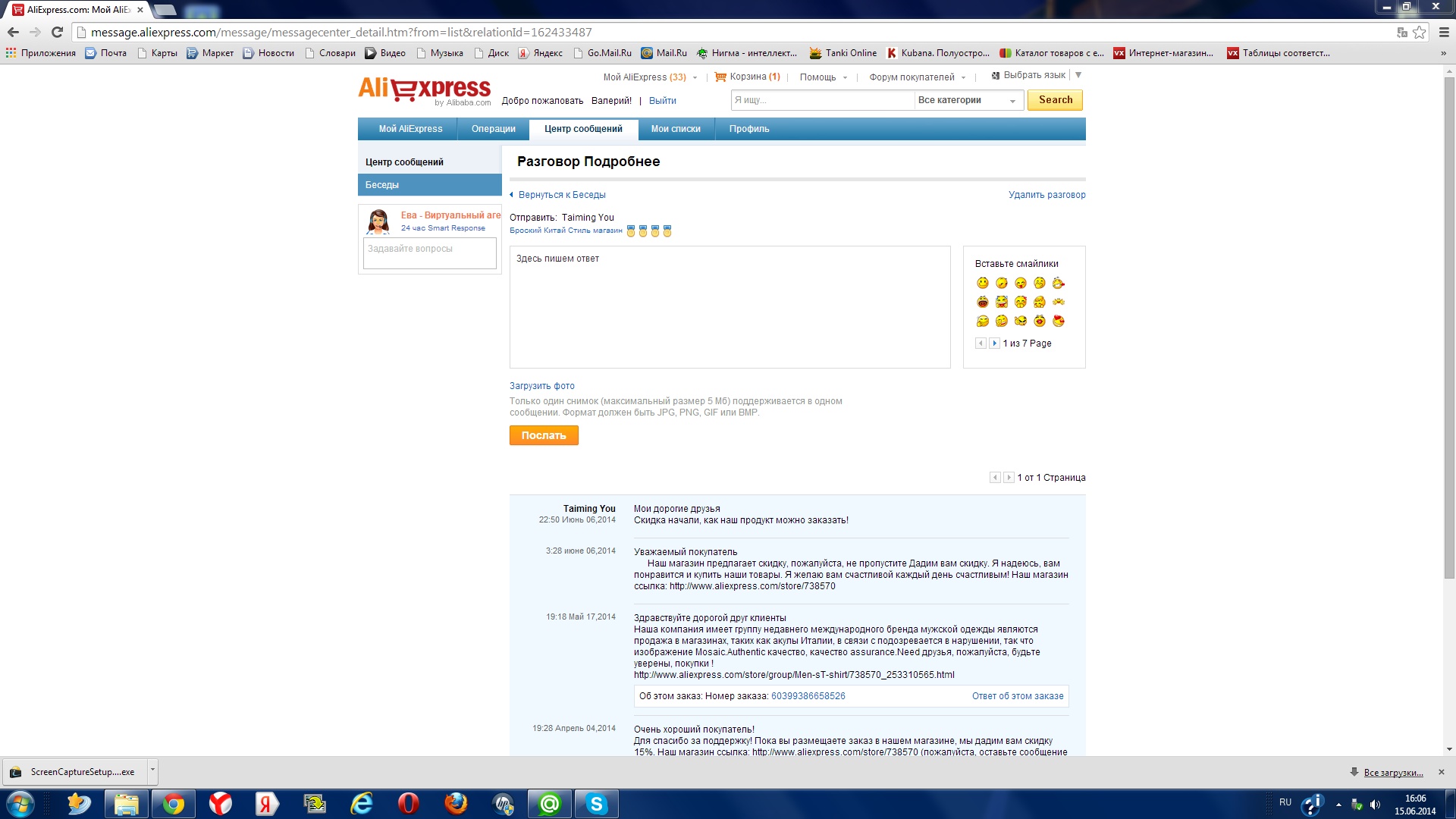The height and width of the screenshot is (819, 1456).
Task: Open the Профиль tab
Action: click(x=749, y=129)
